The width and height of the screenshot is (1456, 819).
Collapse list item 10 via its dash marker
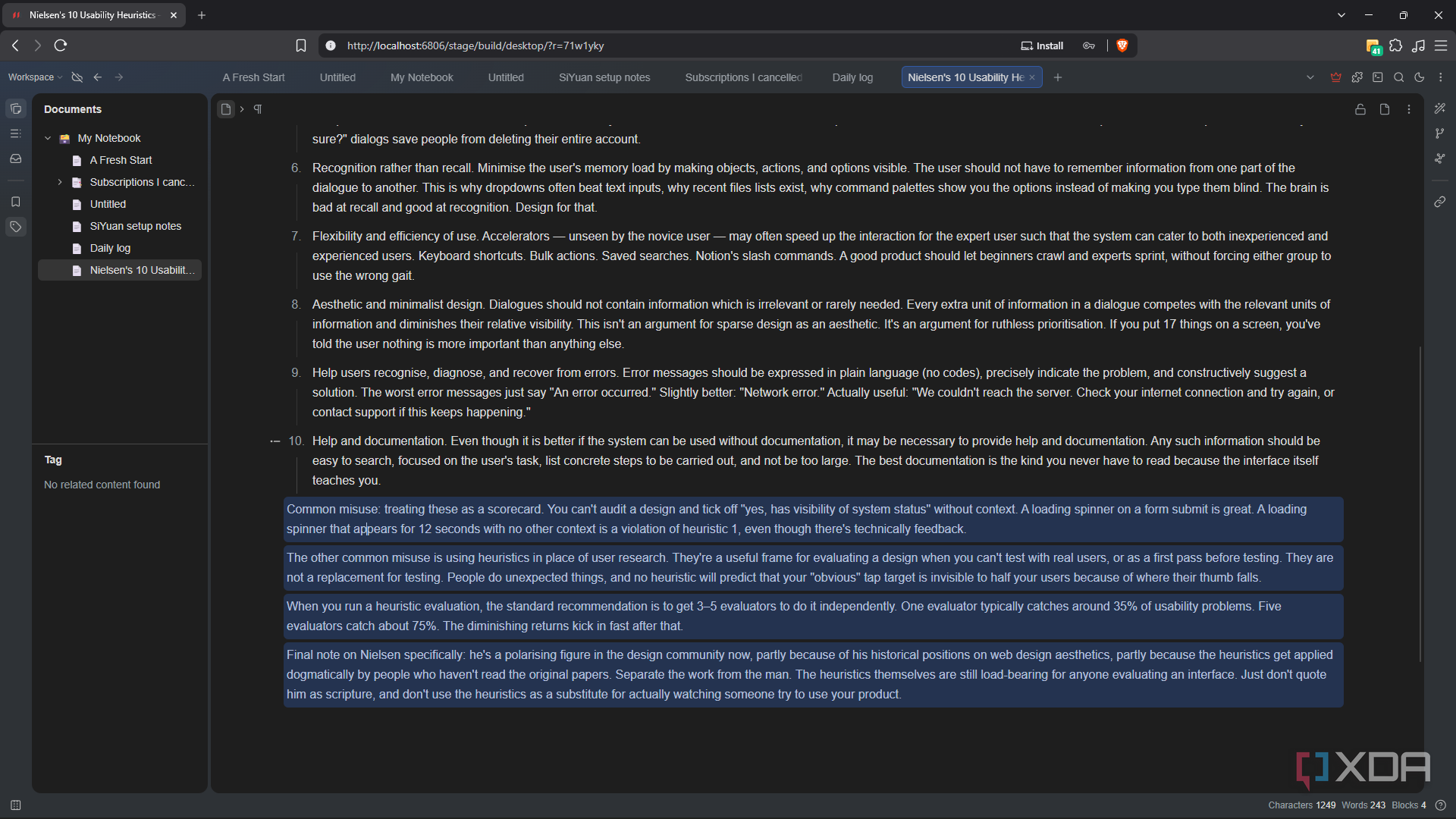[275, 441]
